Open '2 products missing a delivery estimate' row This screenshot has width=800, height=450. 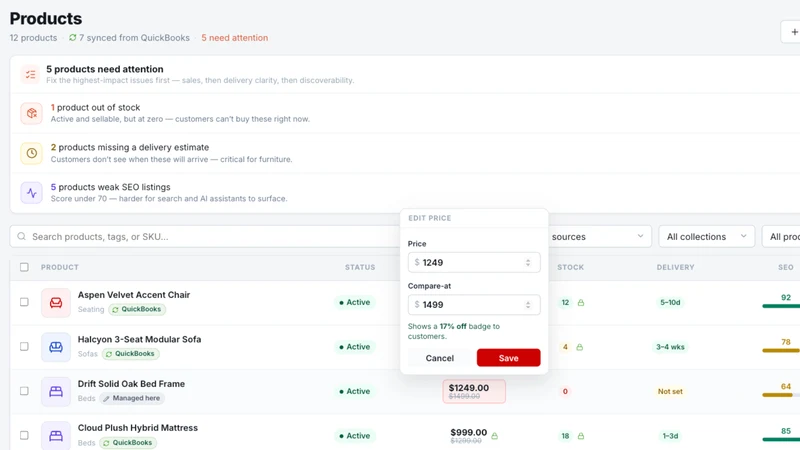(x=405, y=153)
